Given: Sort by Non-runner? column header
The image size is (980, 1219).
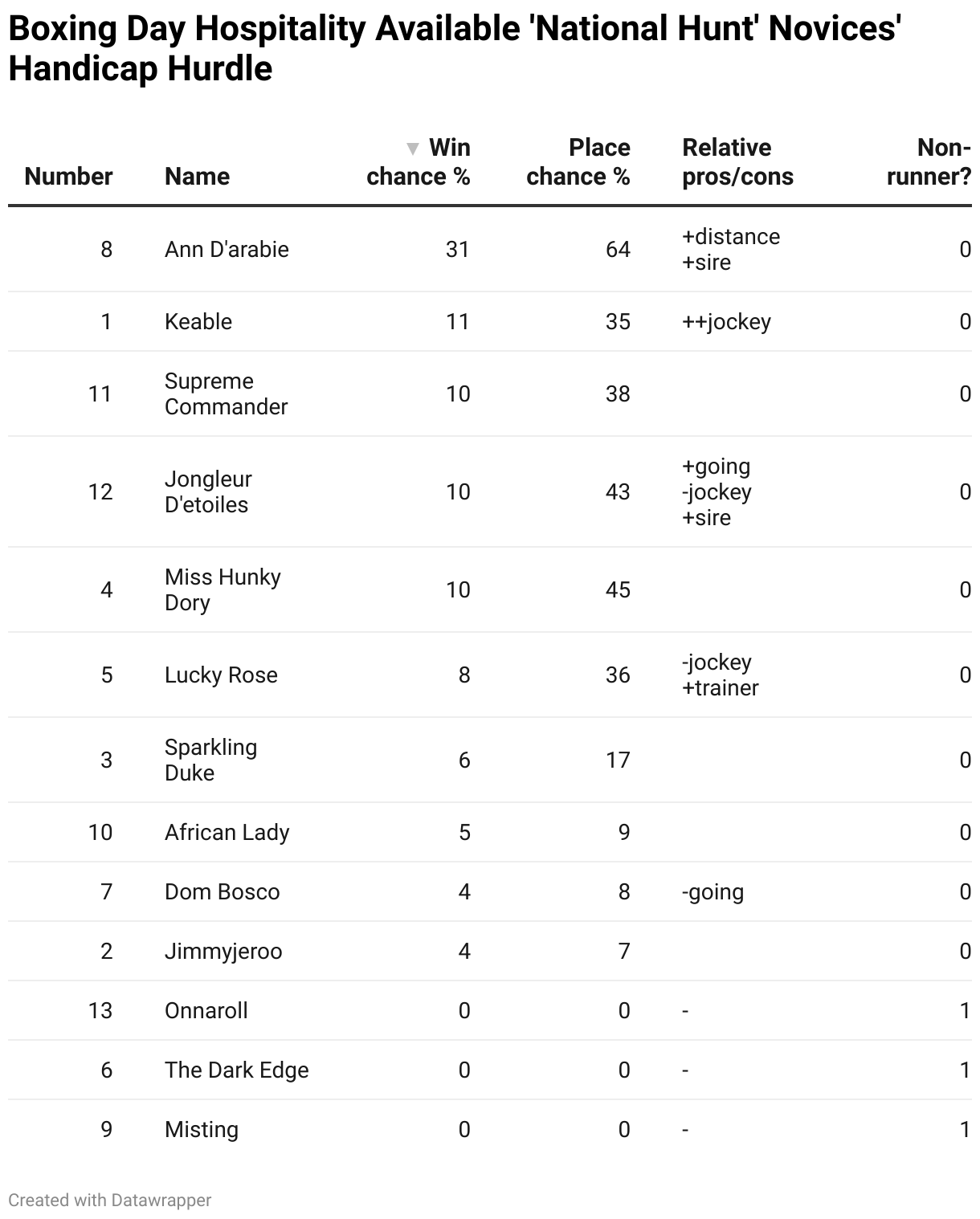Looking at the screenshot, I should click(929, 162).
